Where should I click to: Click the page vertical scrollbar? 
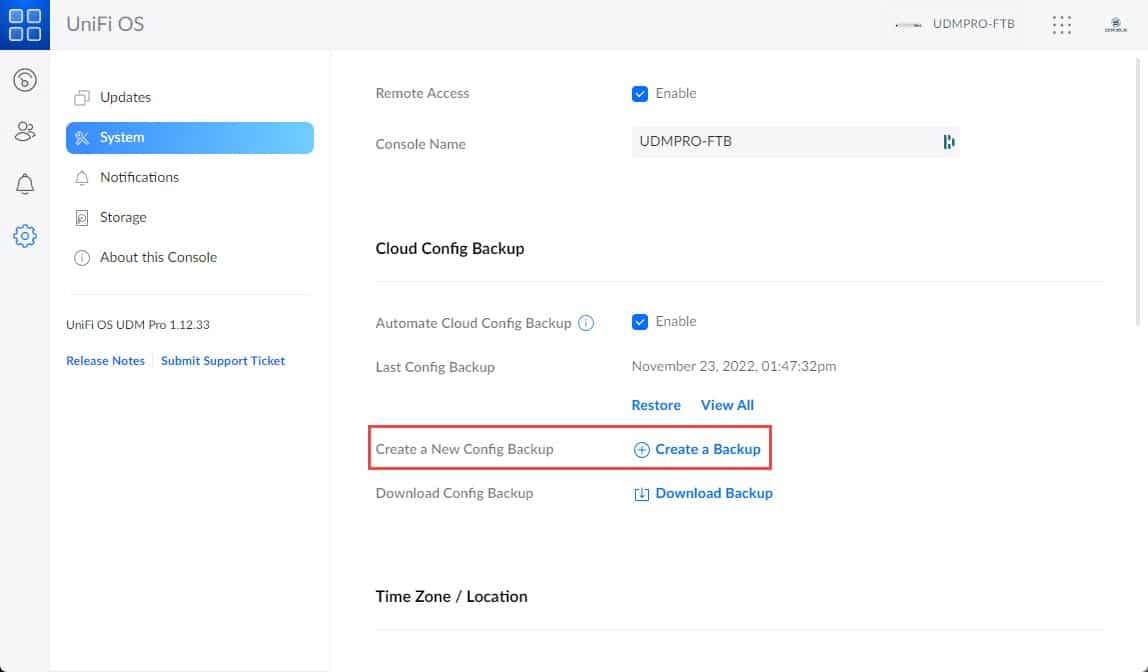click(1138, 192)
